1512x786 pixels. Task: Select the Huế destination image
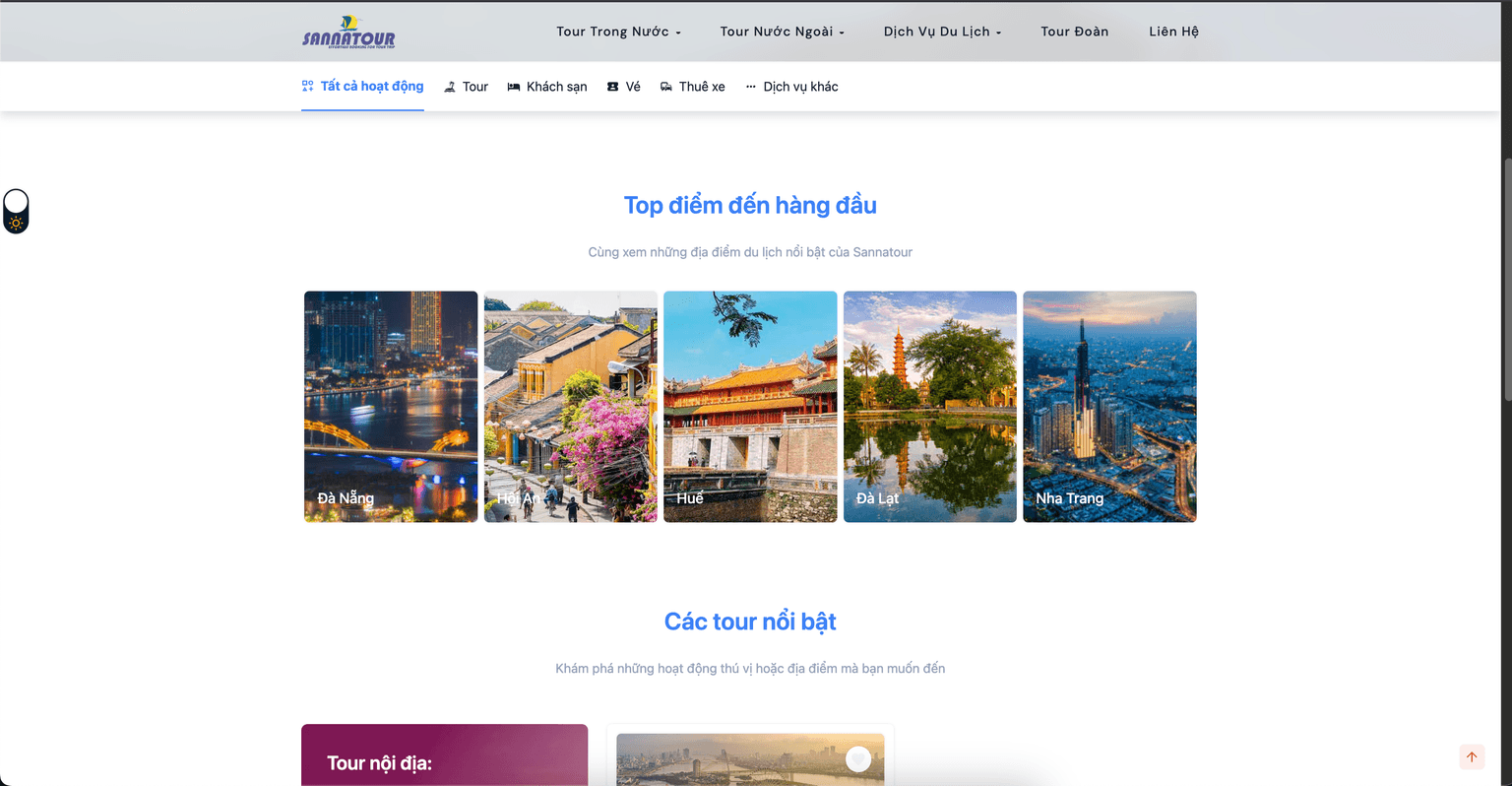point(750,406)
